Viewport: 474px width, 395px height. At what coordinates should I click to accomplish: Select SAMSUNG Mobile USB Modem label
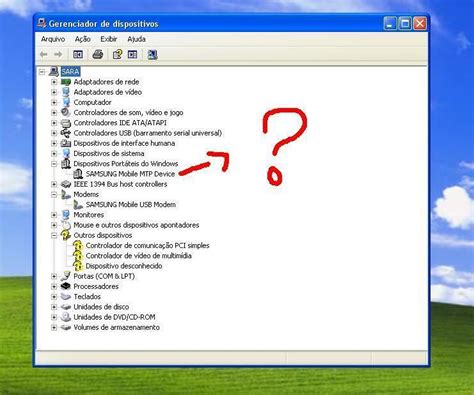pos(131,205)
